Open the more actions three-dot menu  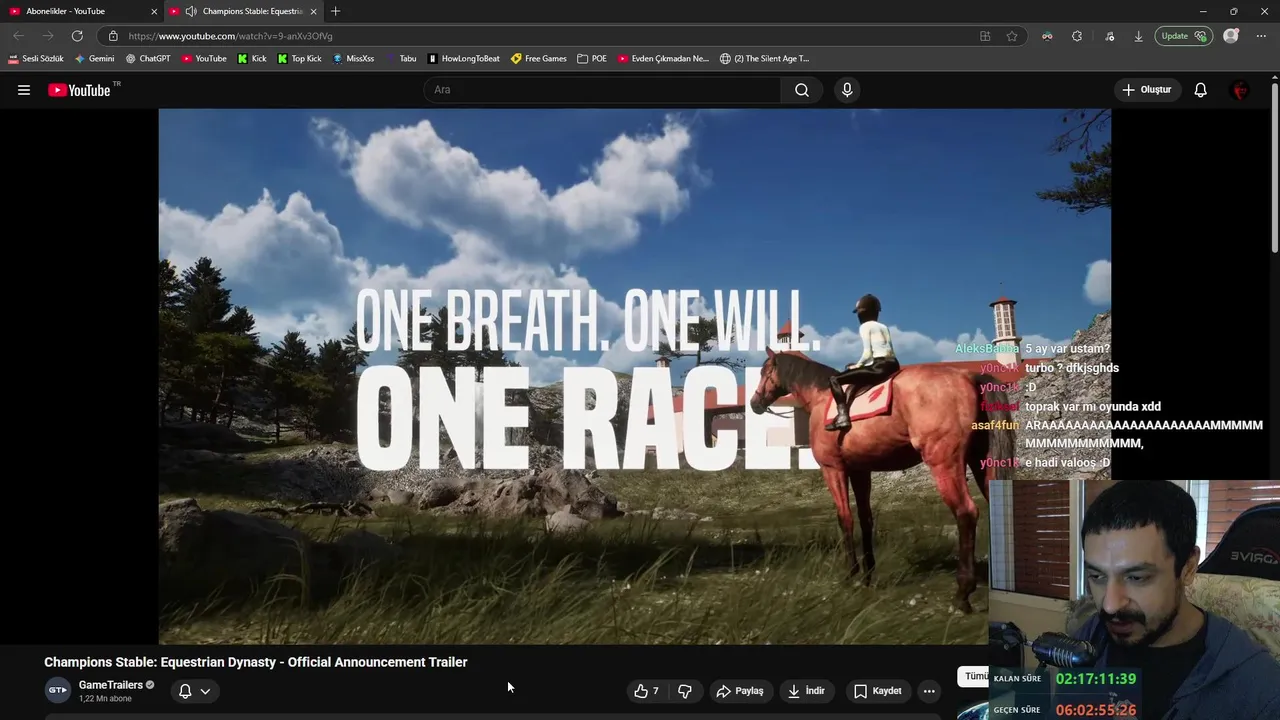tap(929, 691)
